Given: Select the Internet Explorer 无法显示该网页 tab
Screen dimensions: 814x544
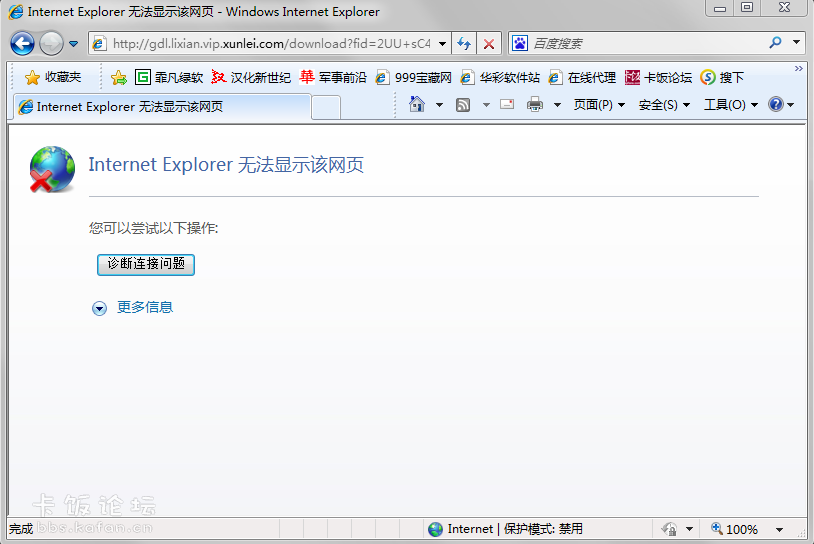Looking at the screenshot, I should tap(162, 106).
